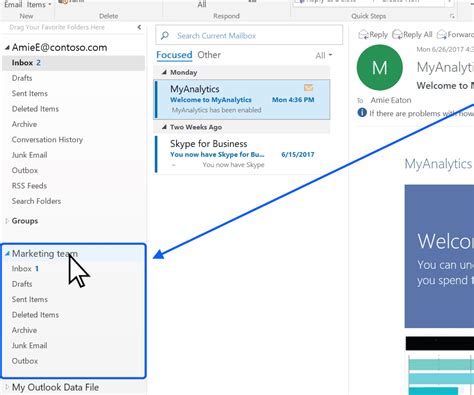Open the Skype for Business email
Image resolution: width=474 pixels, height=395 pixels.
click(242, 154)
